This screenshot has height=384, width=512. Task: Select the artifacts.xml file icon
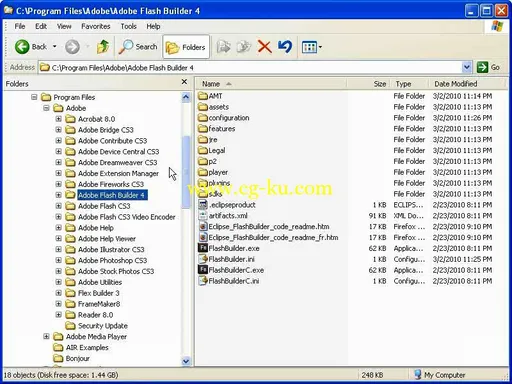pyautogui.click(x=203, y=216)
